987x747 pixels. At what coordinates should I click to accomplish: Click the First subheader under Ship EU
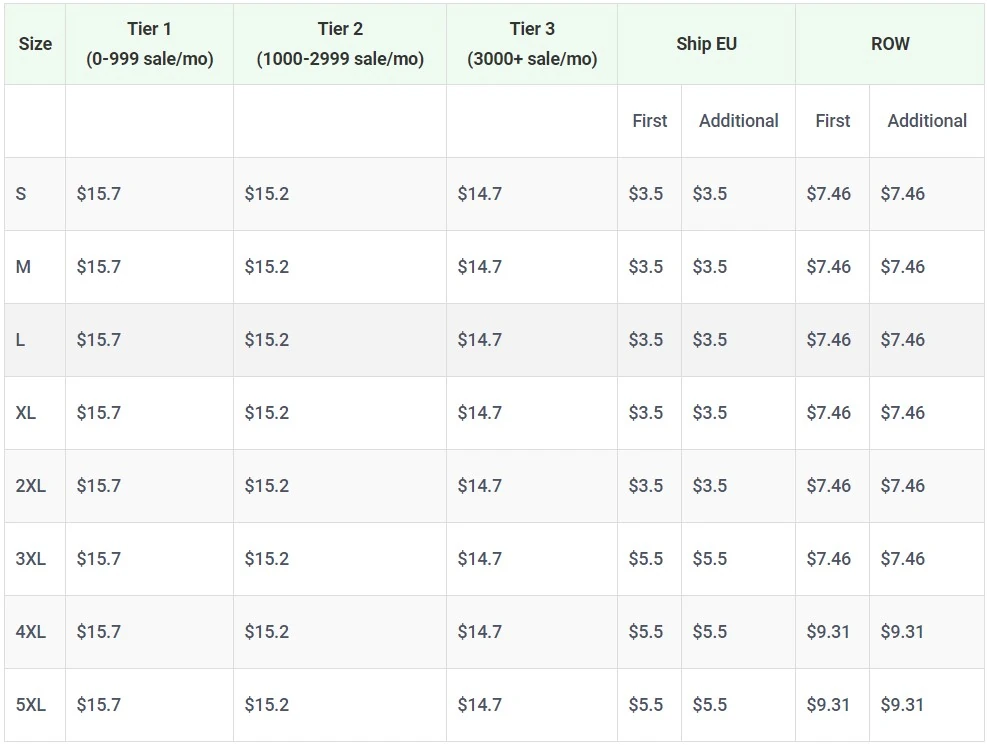pyautogui.click(x=649, y=121)
